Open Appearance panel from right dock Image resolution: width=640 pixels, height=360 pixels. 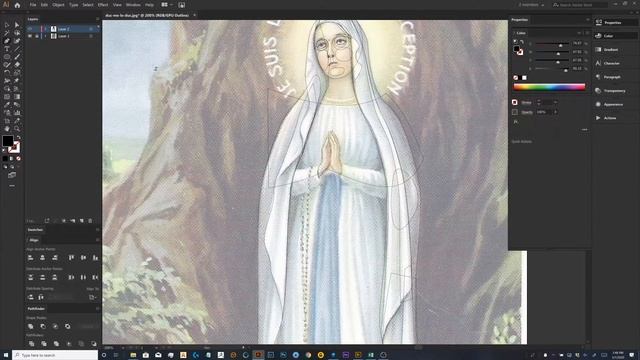[x=613, y=104]
